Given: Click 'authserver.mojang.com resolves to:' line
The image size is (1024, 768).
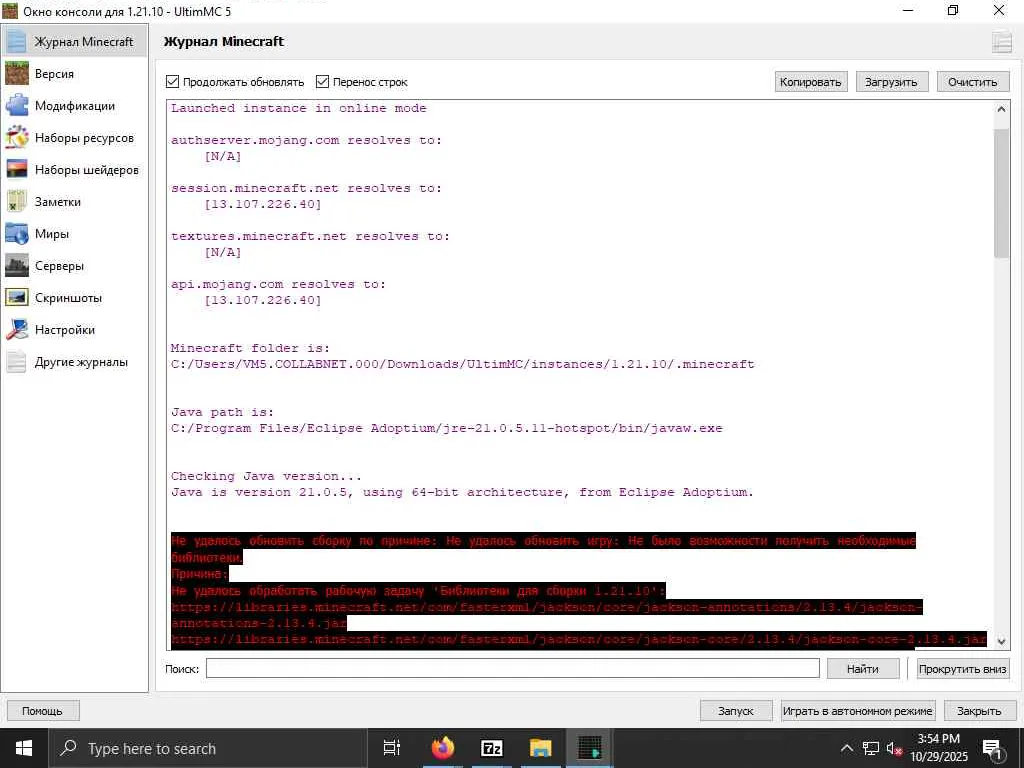Looking at the screenshot, I should pyautogui.click(x=306, y=140).
